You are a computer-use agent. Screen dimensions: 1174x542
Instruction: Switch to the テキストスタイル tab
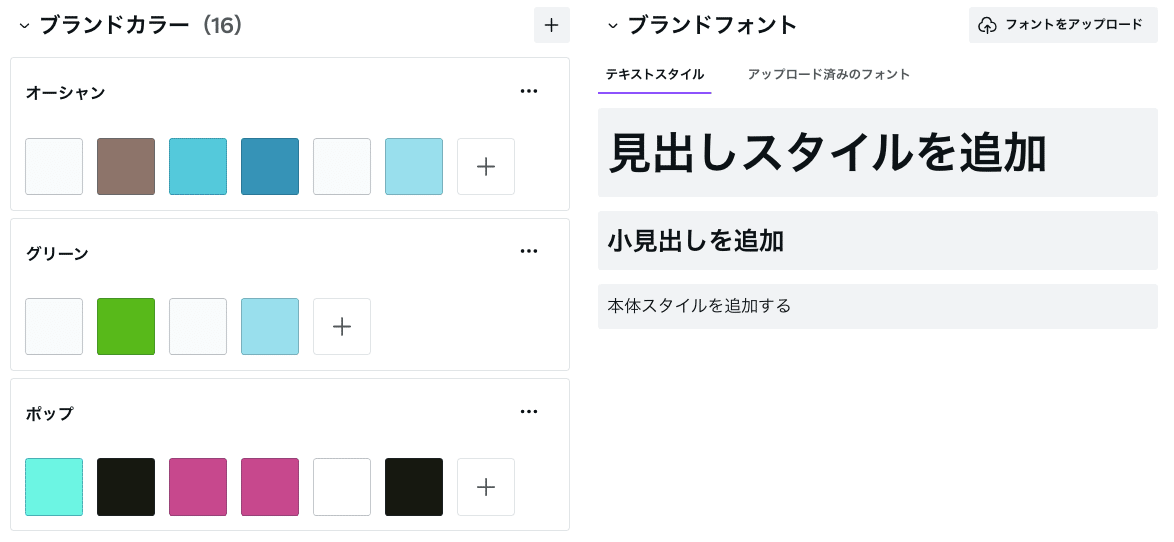tap(654, 74)
